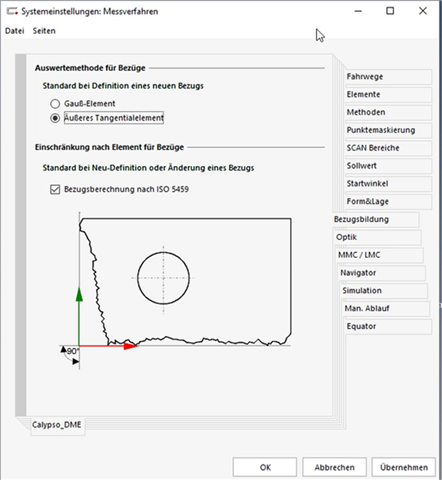Confirm settings with the OK button
The width and height of the screenshot is (442, 480).
click(265, 467)
